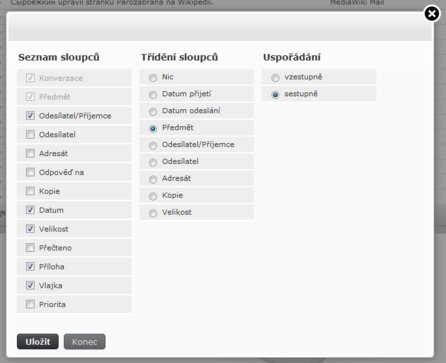The image size is (446, 363).
Task: Choose Velikost sorting radio button
Action: click(153, 213)
